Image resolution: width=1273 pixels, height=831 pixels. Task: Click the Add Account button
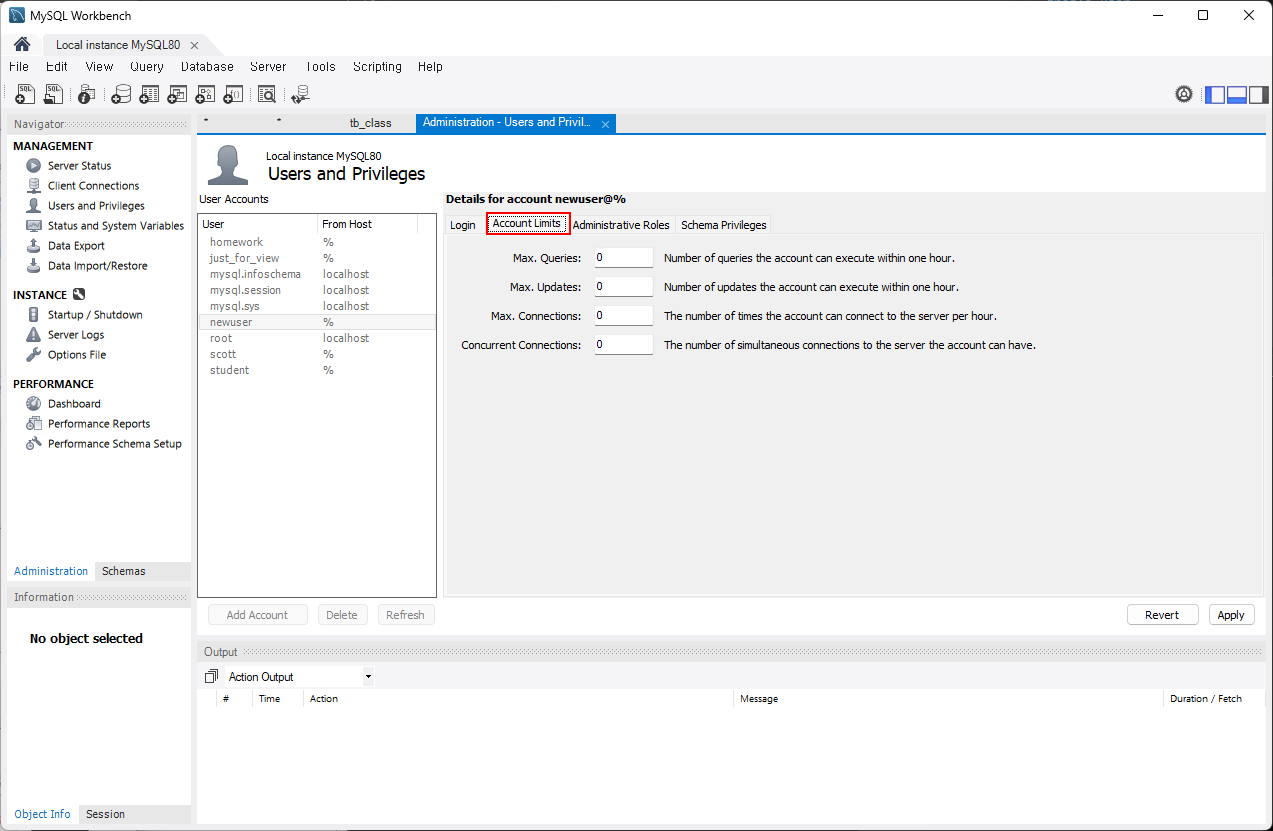(x=257, y=615)
